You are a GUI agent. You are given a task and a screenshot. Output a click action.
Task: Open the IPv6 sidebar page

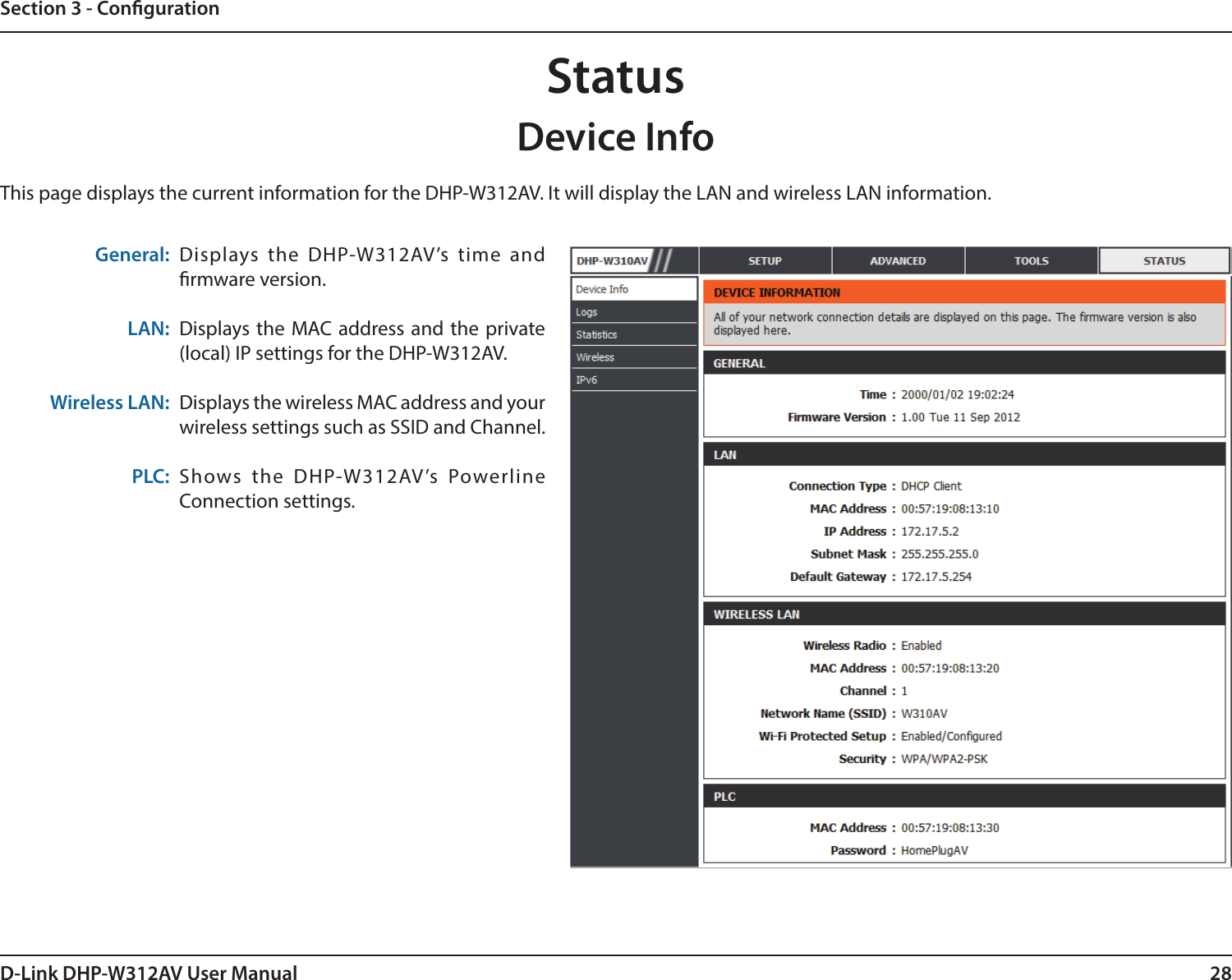[x=634, y=380]
